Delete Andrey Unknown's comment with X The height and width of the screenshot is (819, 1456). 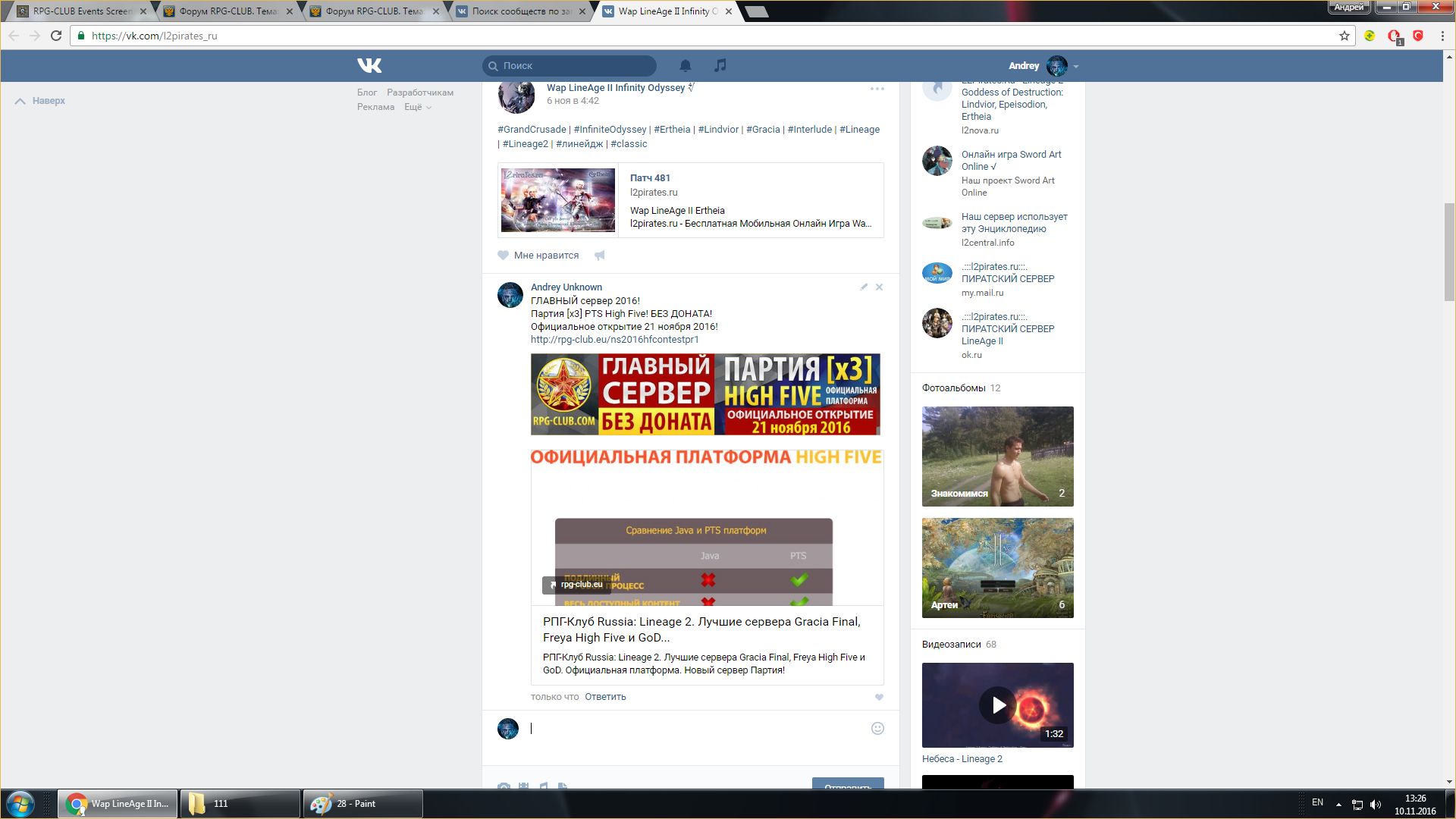click(880, 287)
